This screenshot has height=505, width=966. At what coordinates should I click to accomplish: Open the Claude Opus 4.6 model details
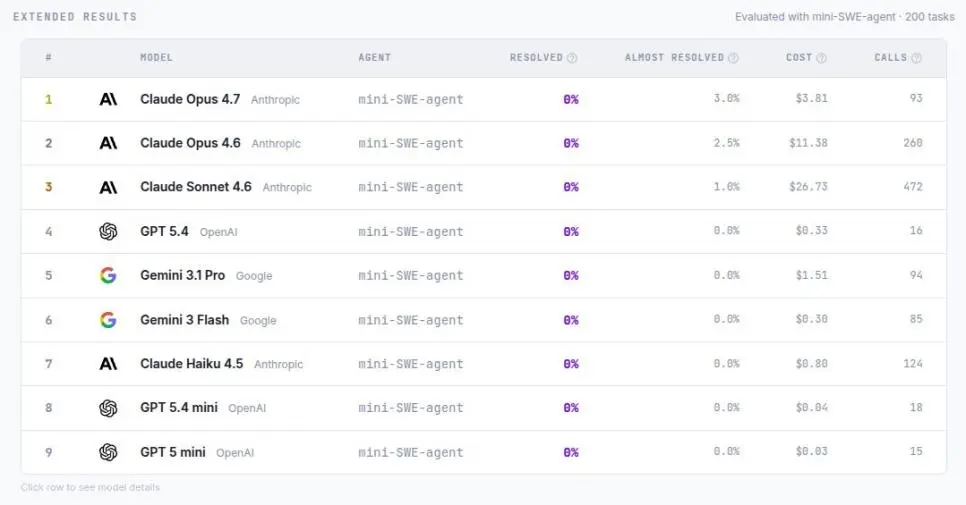[484, 143]
